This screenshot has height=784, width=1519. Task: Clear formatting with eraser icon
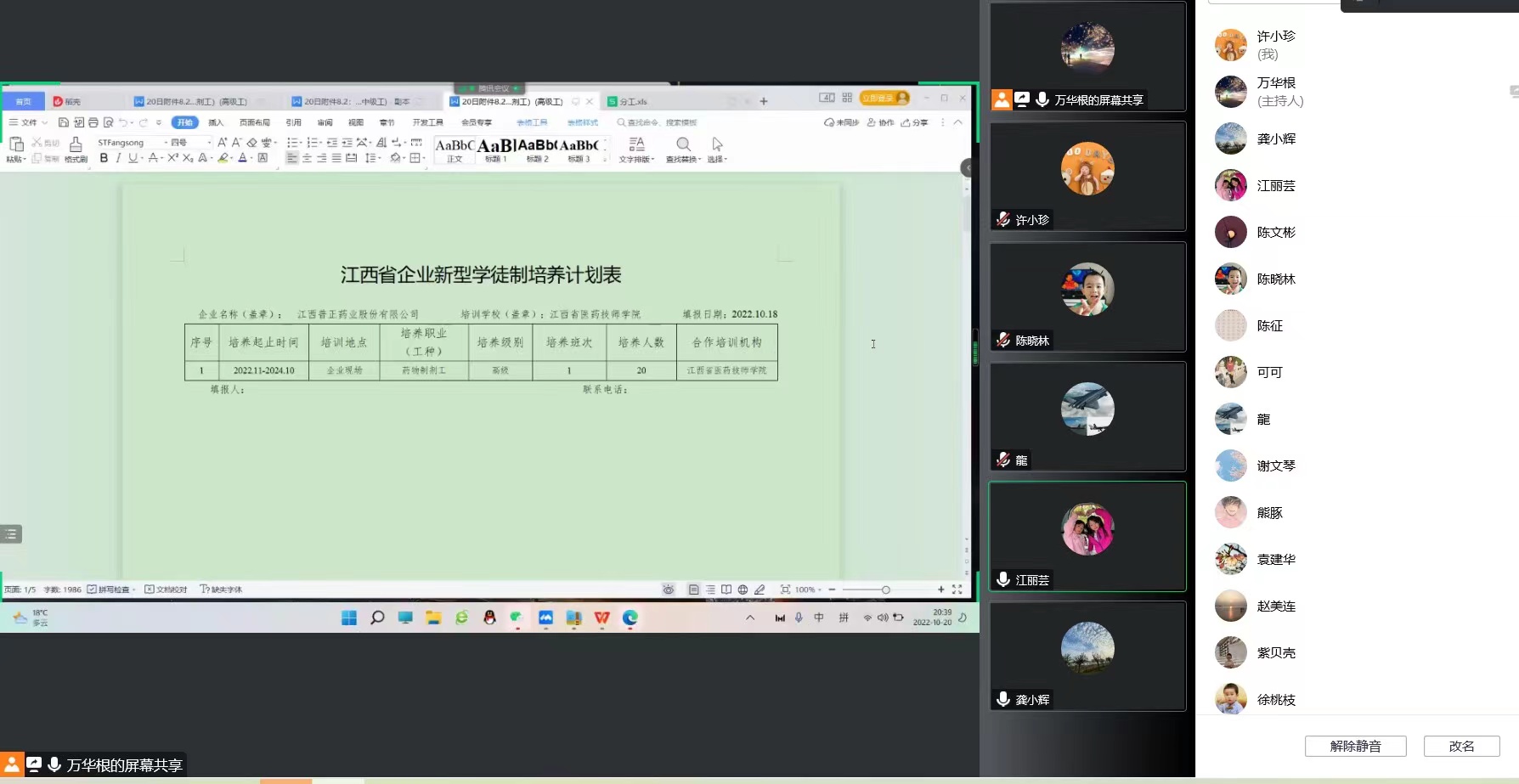[x=251, y=142]
